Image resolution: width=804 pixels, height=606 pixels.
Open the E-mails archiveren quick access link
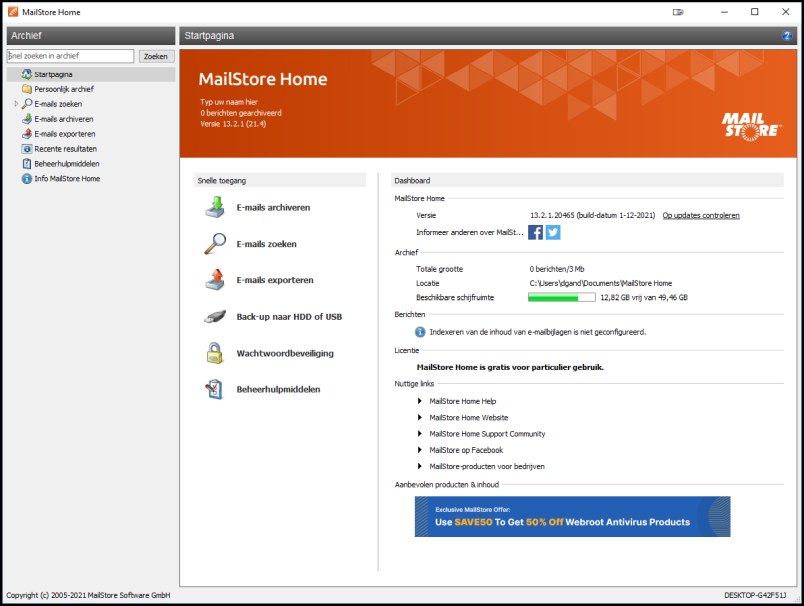pyautogui.click(x=273, y=208)
